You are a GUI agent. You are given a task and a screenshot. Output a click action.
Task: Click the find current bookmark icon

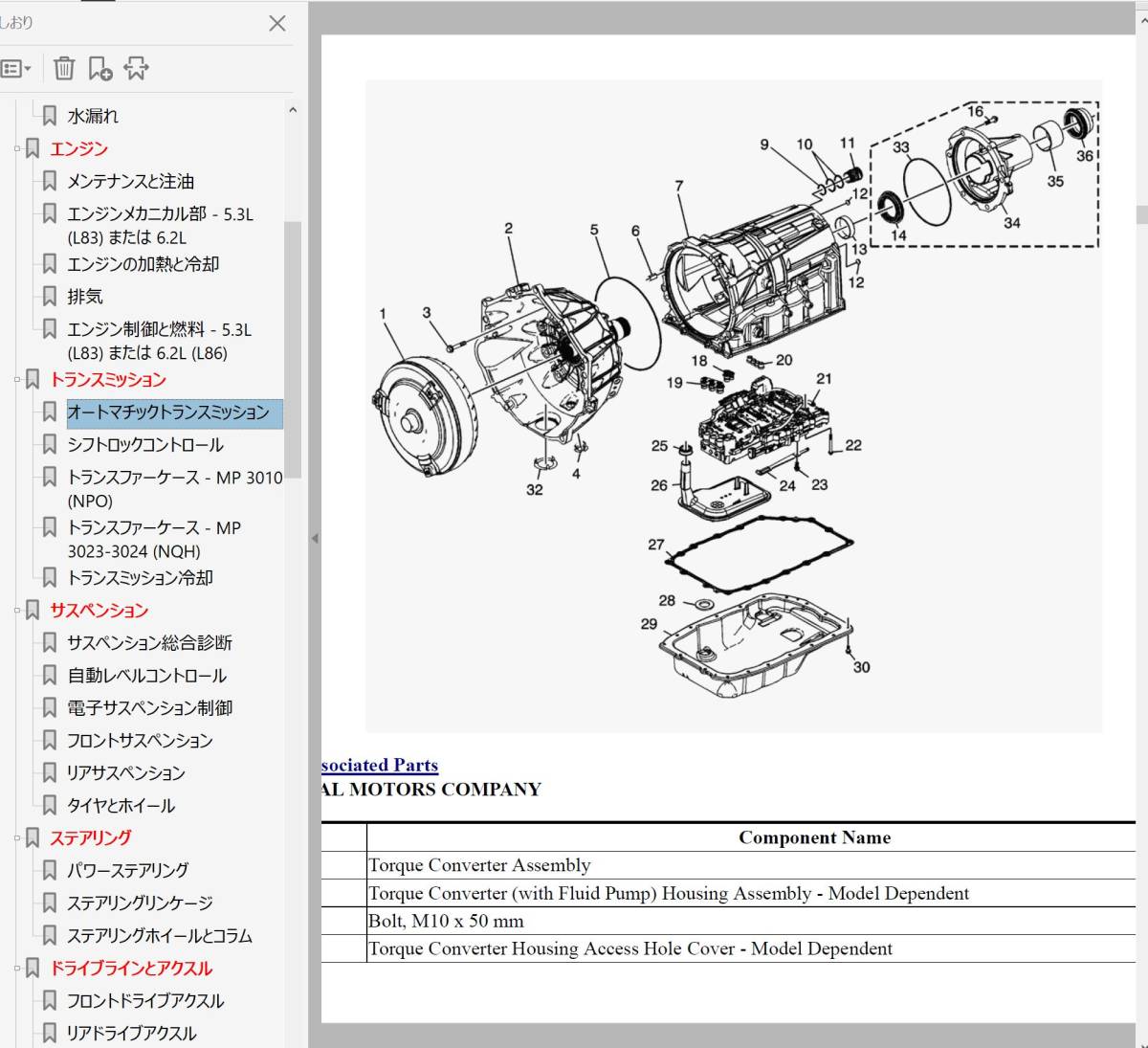tap(136, 69)
